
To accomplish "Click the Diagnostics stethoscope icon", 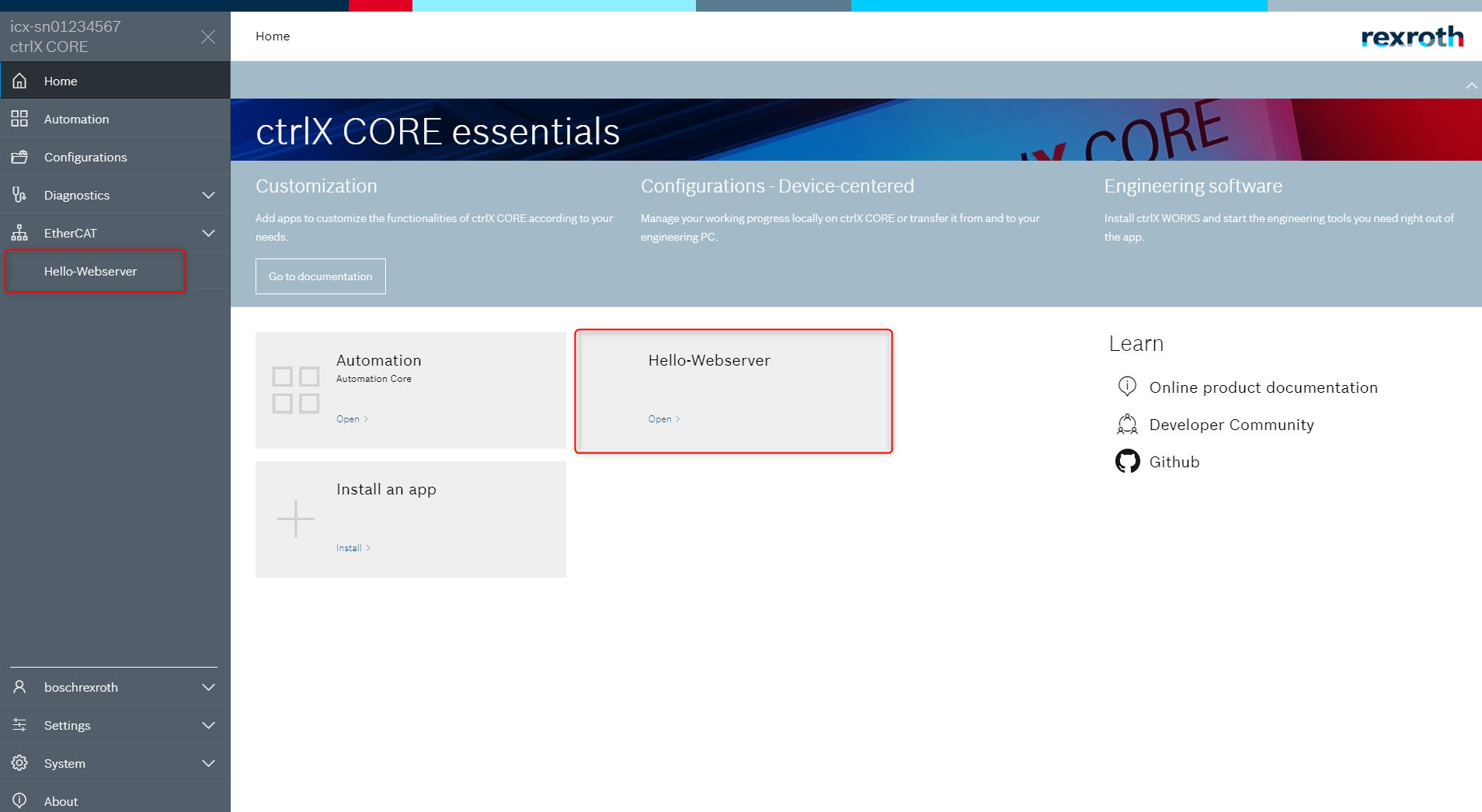I will tap(19, 195).
